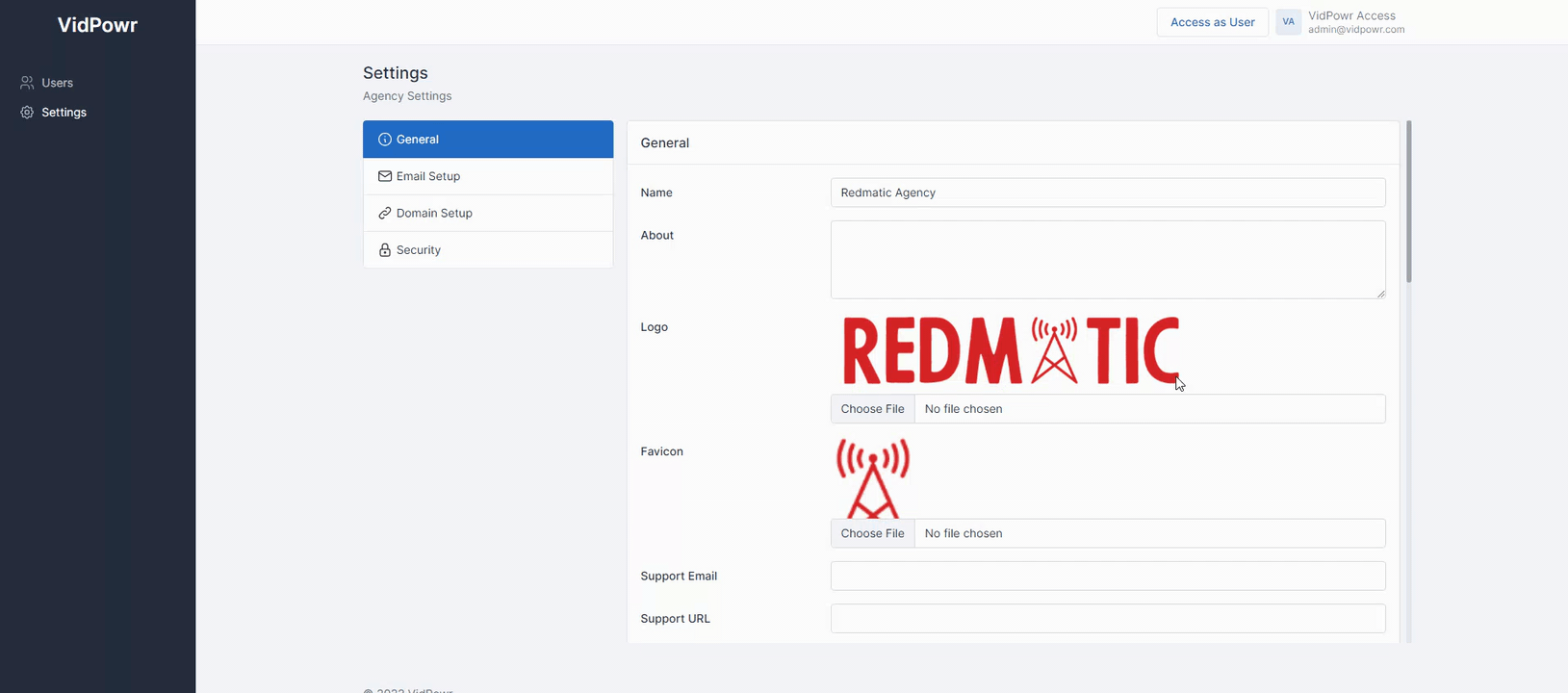The width and height of the screenshot is (1568, 693).
Task: Click the 'Support Email' label
Action: click(679, 577)
